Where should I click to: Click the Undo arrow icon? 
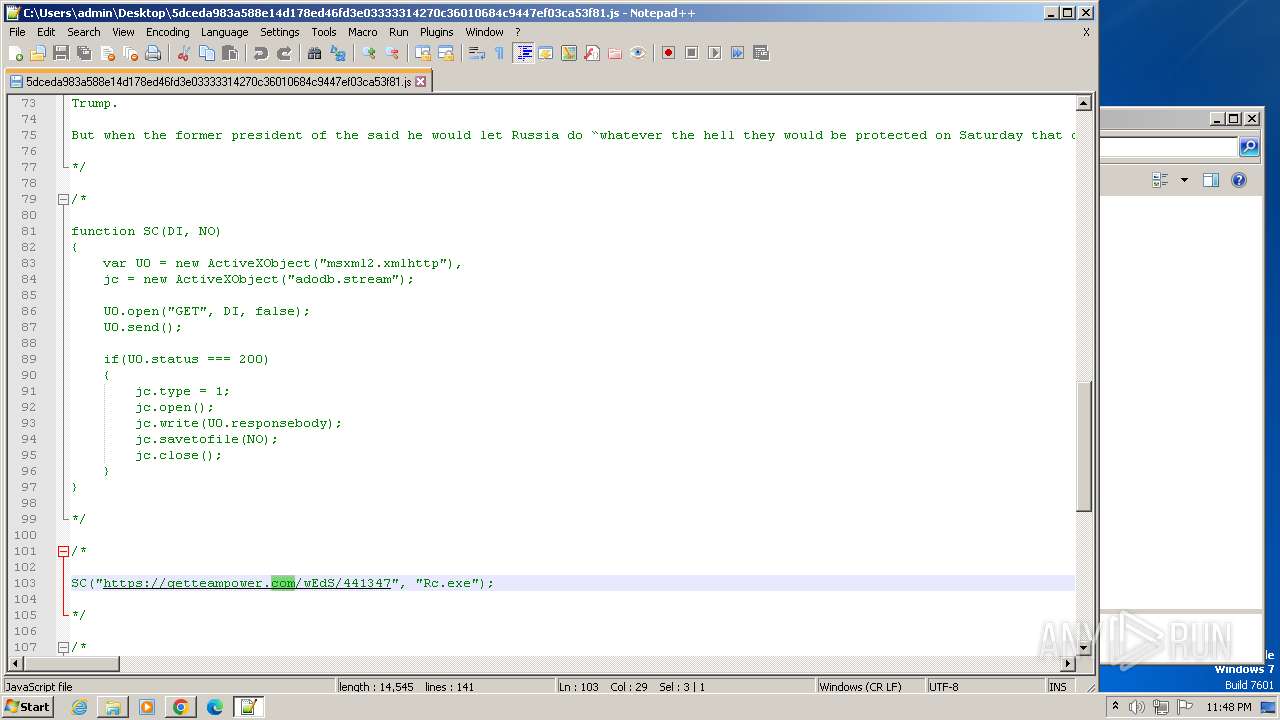pyautogui.click(x=261, y=53)
